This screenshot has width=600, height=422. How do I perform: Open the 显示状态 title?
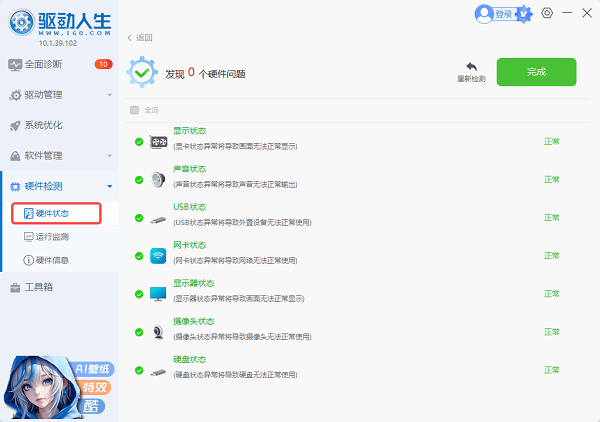click(x=189, y=131)
